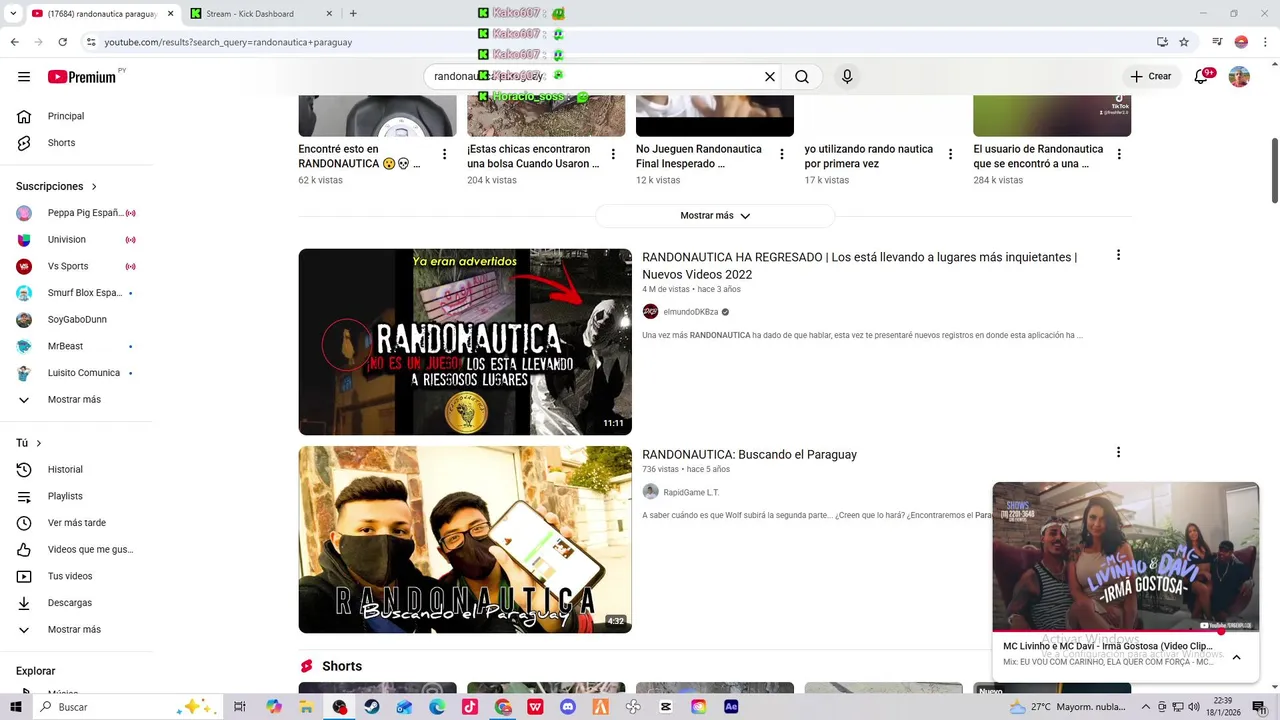Click the magnifier search button

pos(802,77)
